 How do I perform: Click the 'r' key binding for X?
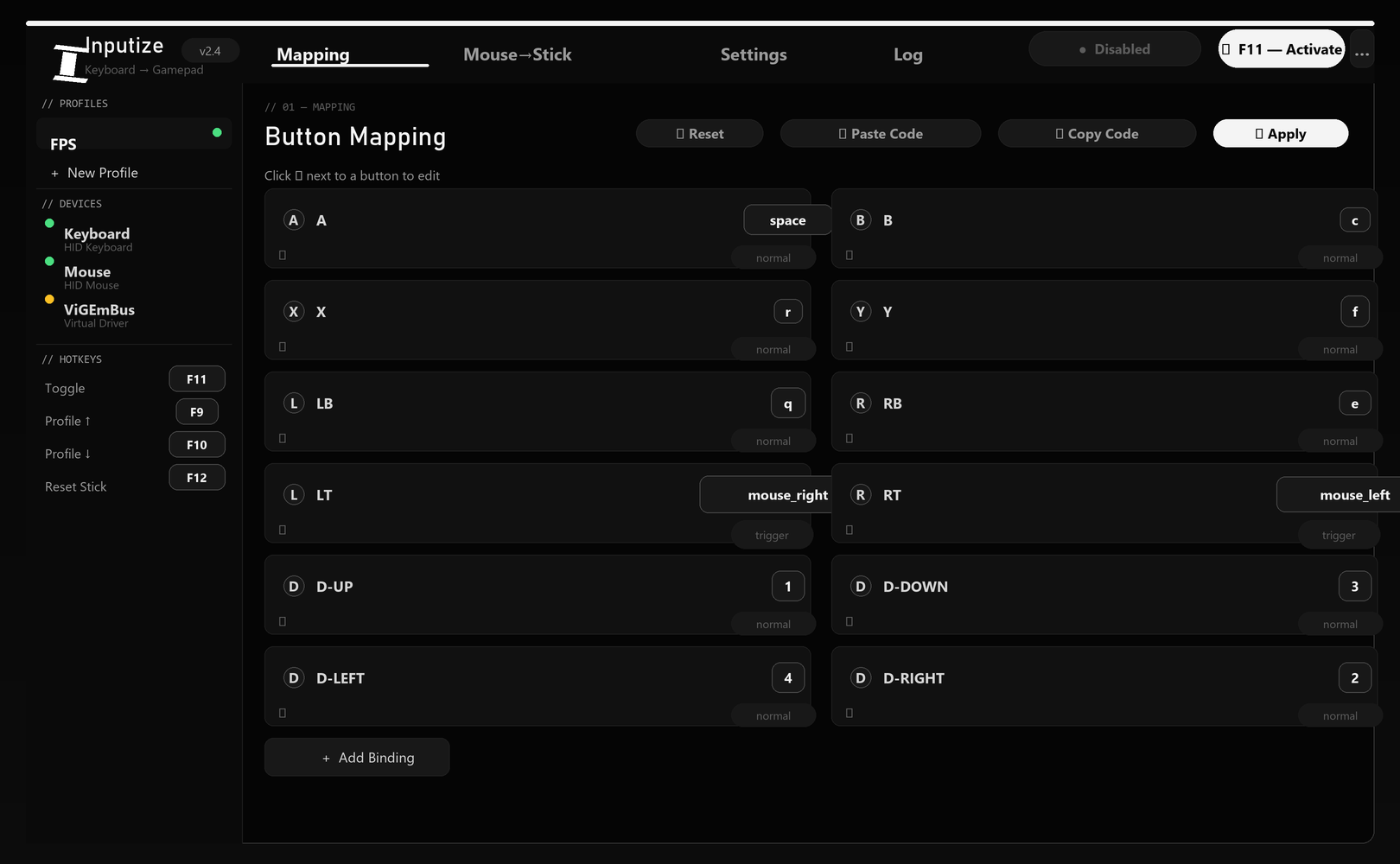coord(788,312)
